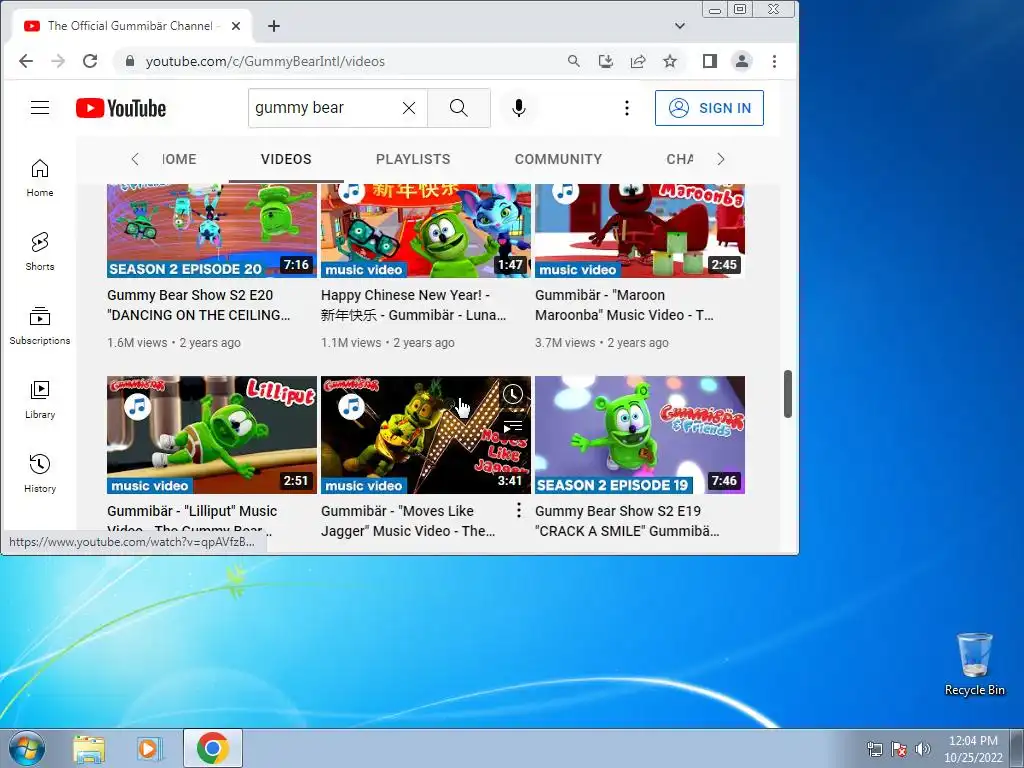Open the Gummy Bear Show S2 E20 title

[x=199, y=305]
